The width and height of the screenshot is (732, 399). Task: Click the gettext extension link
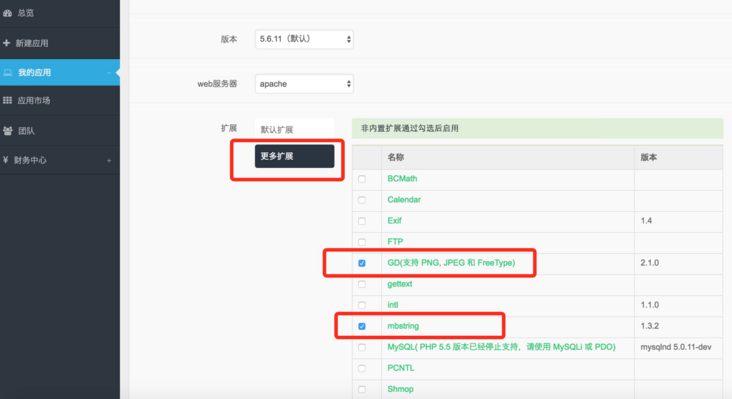coord(400,284)
